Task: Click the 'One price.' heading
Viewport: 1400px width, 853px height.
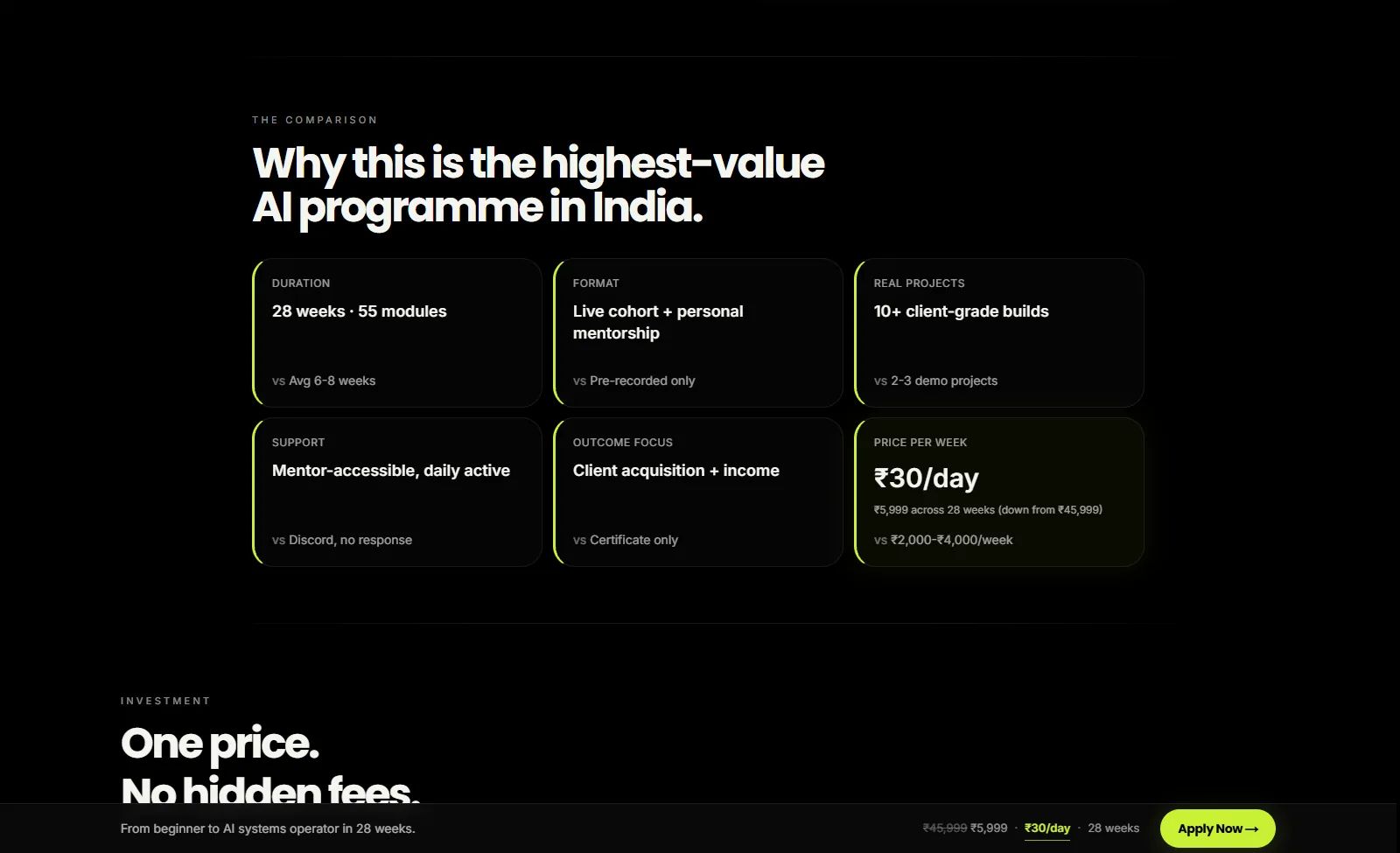Action: click(x=220, y=744)
